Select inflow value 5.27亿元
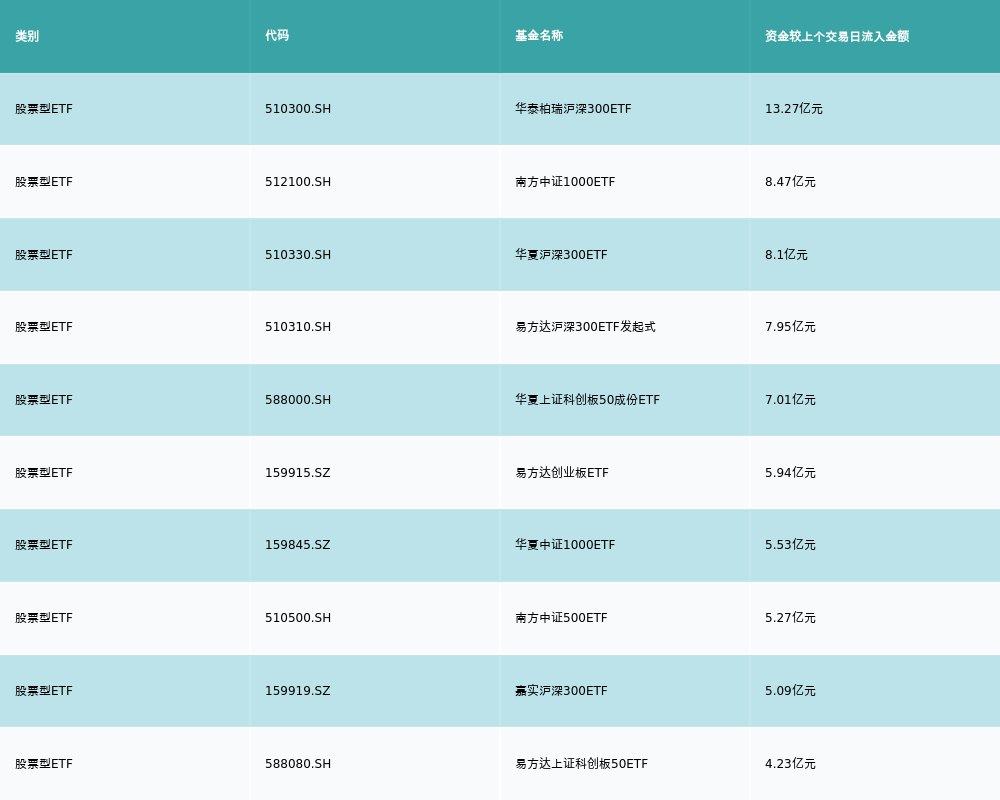 [790, 618]
